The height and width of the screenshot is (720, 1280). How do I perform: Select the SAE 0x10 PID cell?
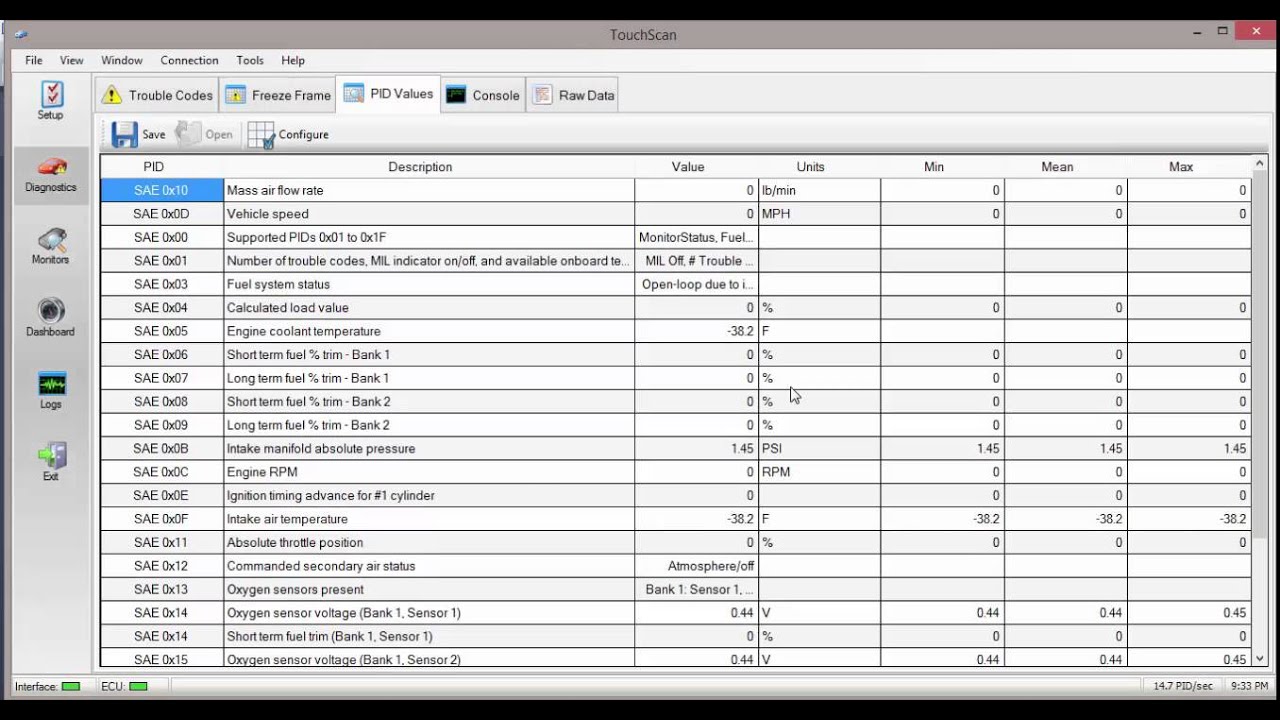click(x=161, y=190)
